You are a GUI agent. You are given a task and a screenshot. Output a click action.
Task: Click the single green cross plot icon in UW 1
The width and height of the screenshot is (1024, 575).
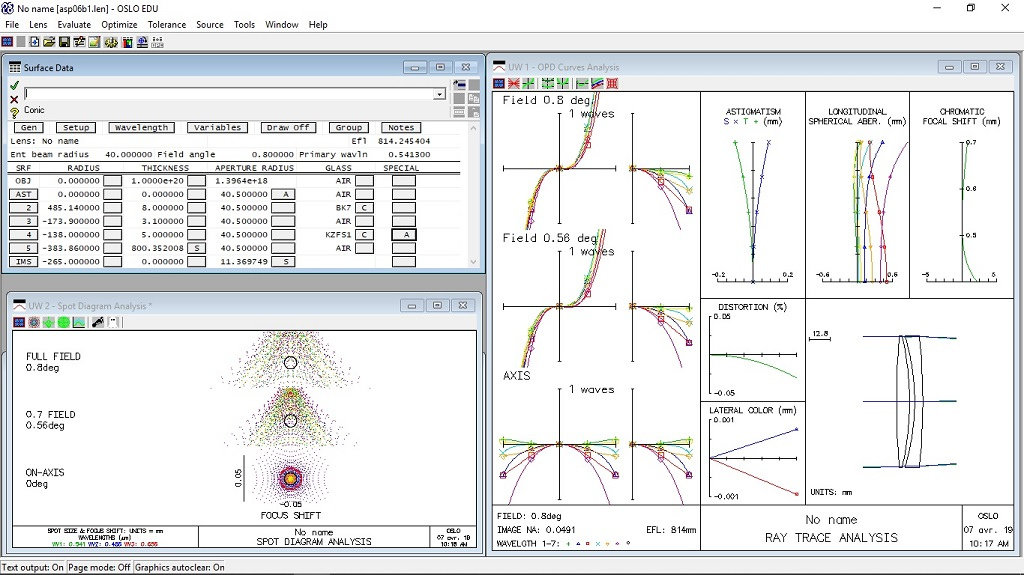(528, 84)
